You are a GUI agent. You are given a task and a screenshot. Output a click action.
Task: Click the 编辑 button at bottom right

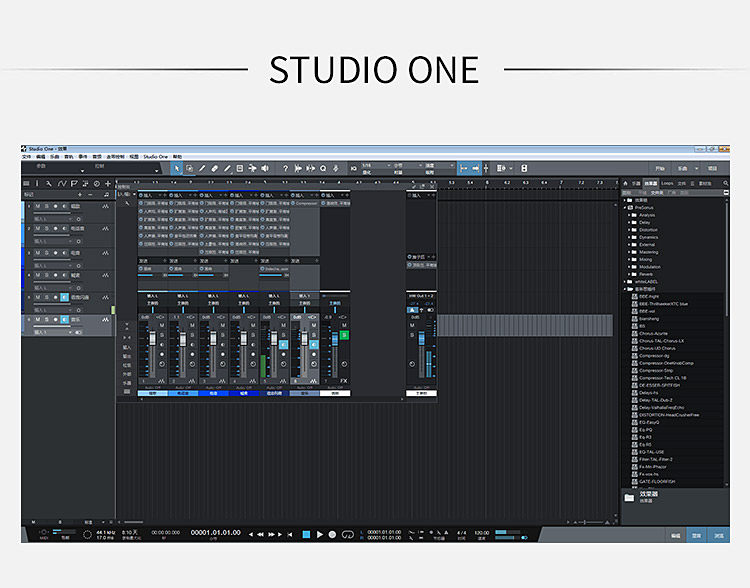tap(675, 535)
